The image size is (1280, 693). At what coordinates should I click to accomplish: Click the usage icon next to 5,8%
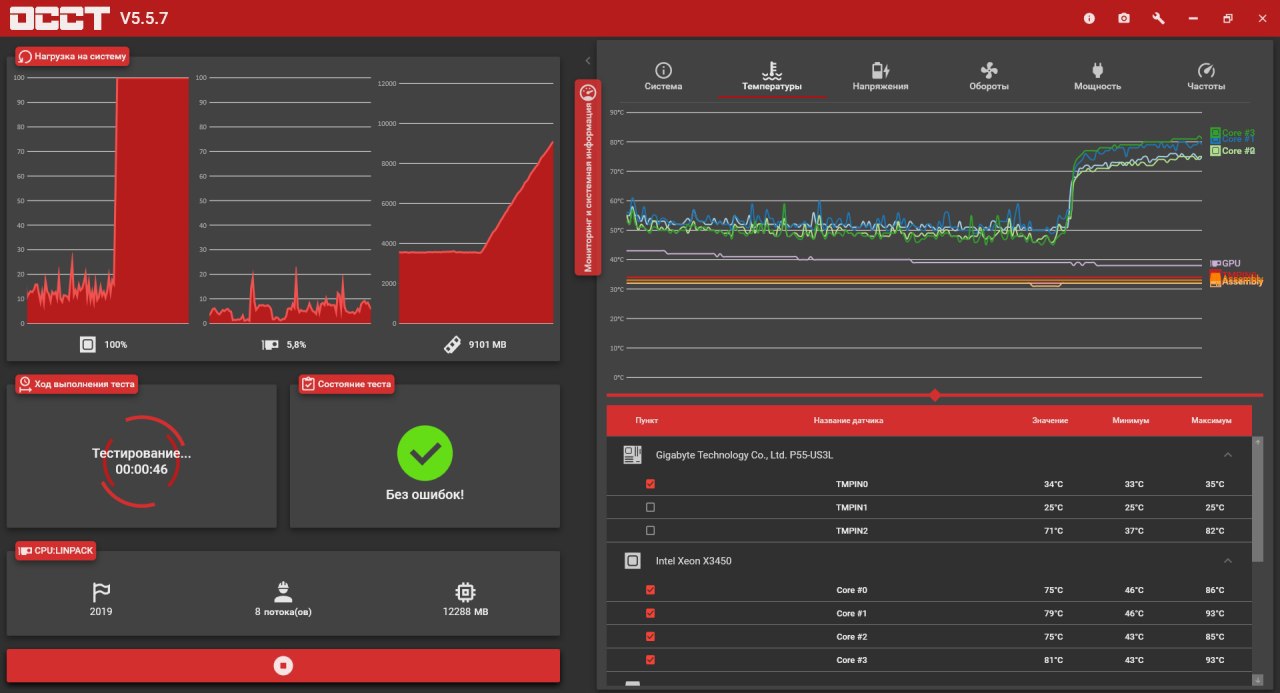click(x=270, y=344)
